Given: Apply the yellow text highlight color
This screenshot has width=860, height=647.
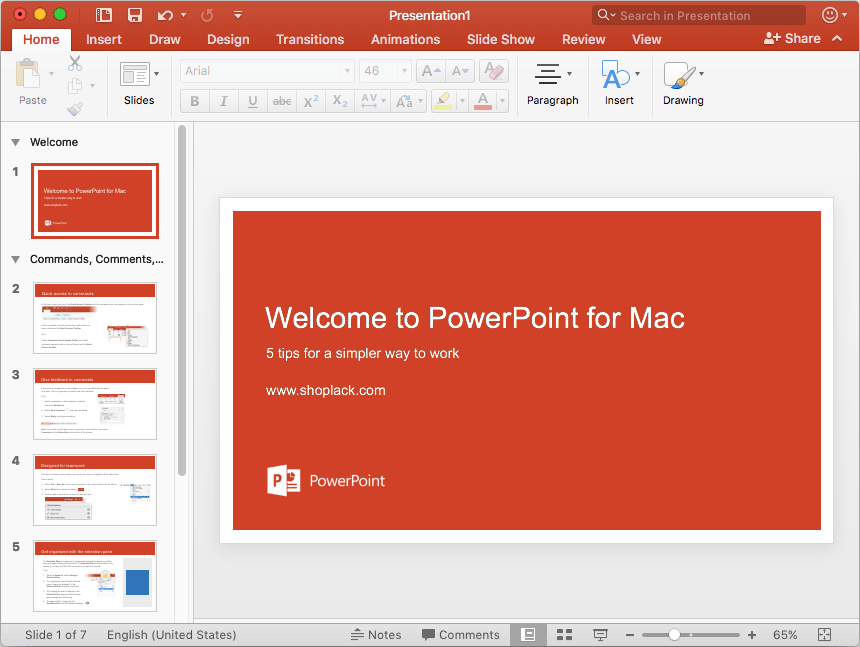Looking at the screenshot, I should coord(443,101).
